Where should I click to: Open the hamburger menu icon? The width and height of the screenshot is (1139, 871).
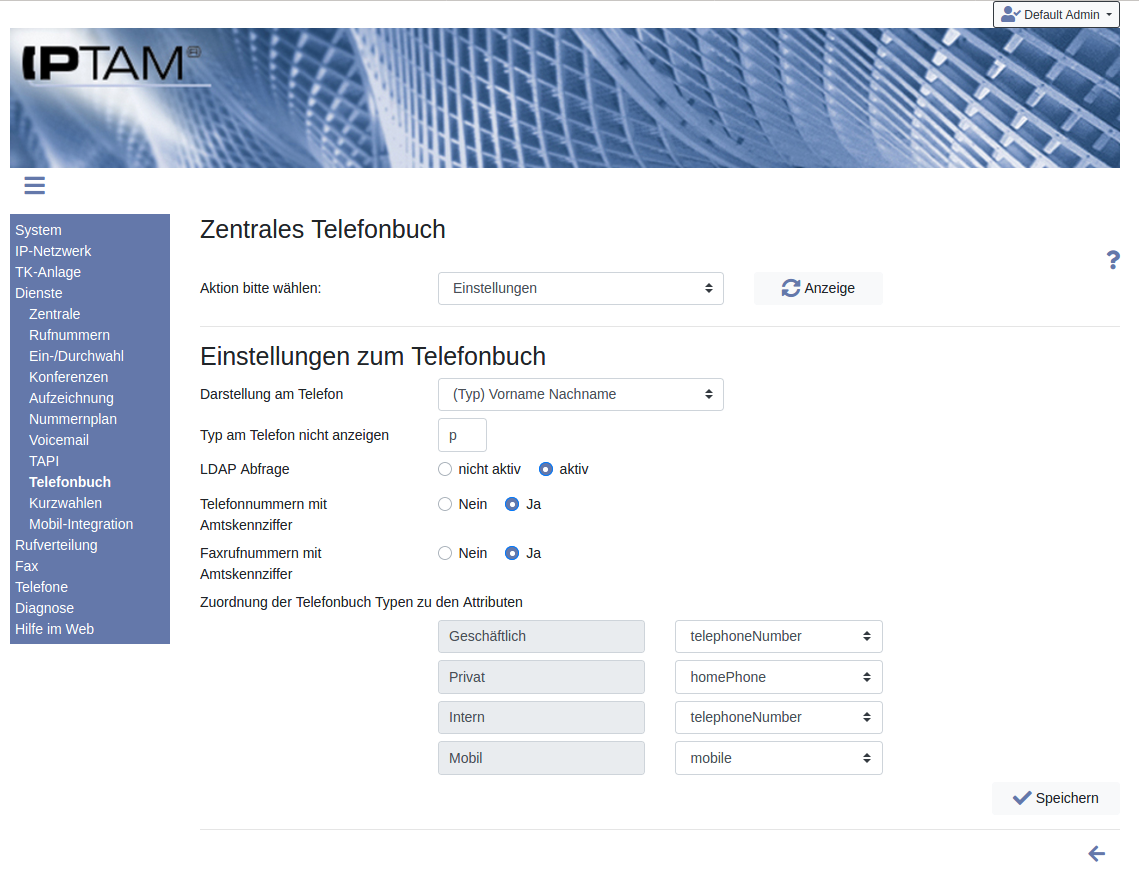(x=35, y=186)
